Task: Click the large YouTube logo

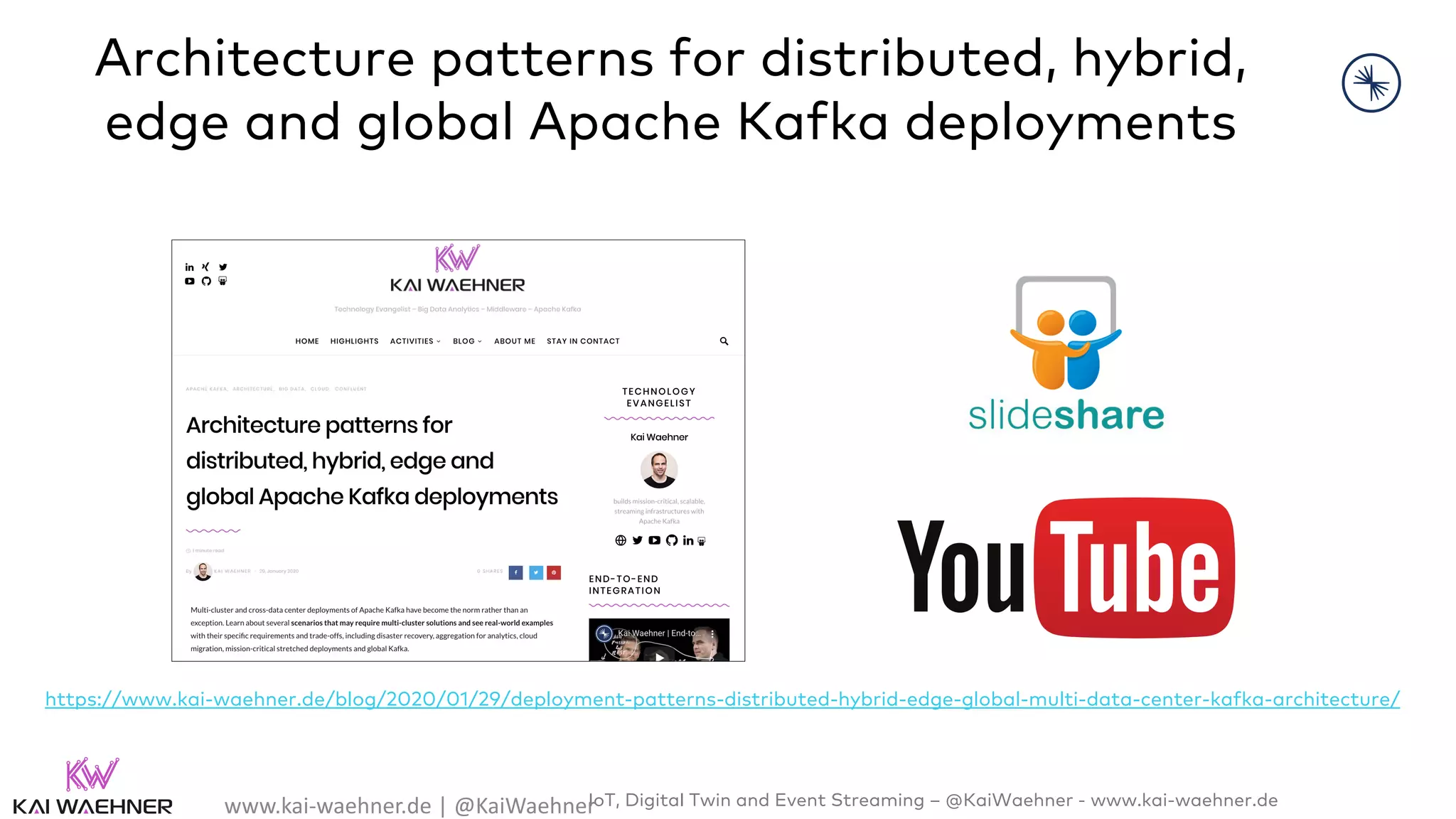Action: 1066,567
